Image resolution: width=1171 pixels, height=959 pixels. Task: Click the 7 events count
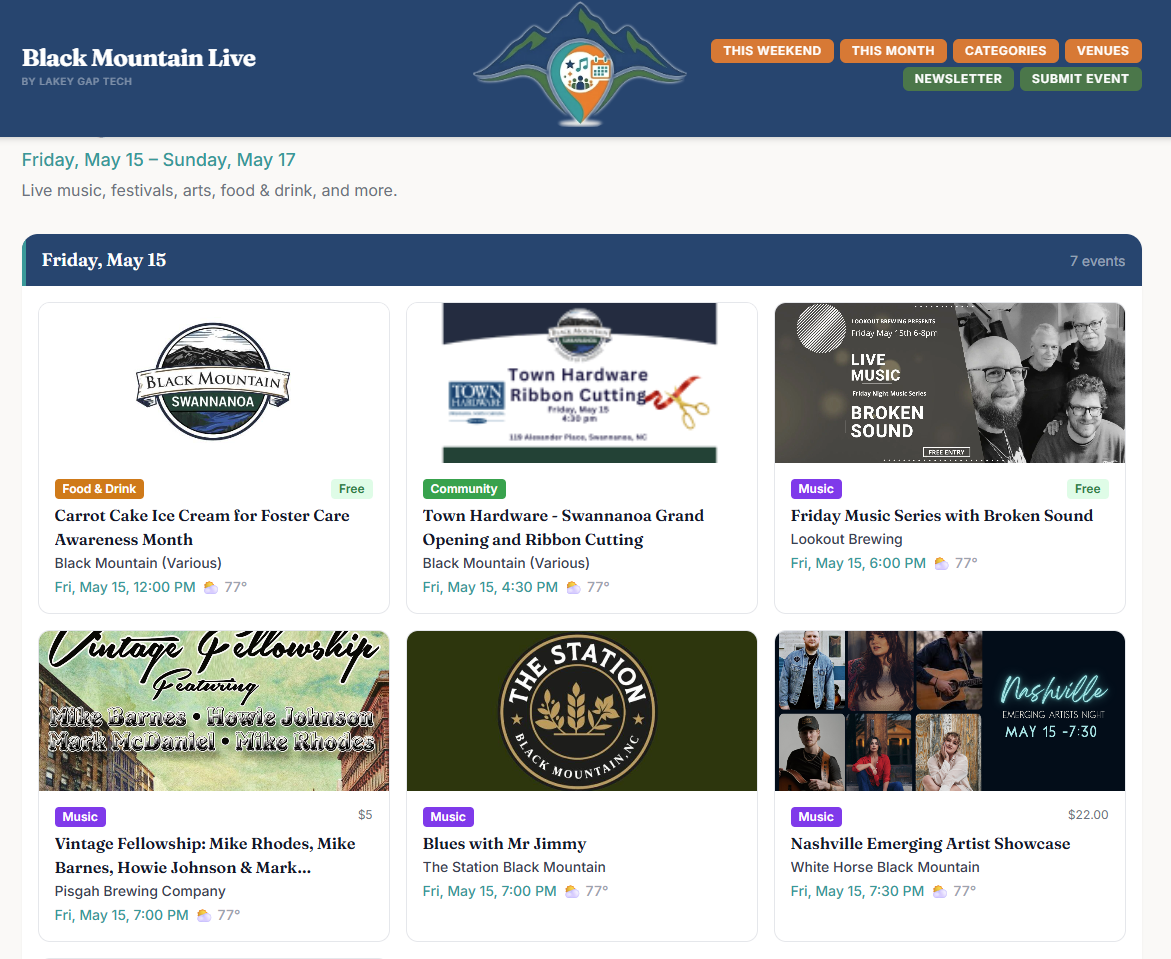[x=1097, y=261]
